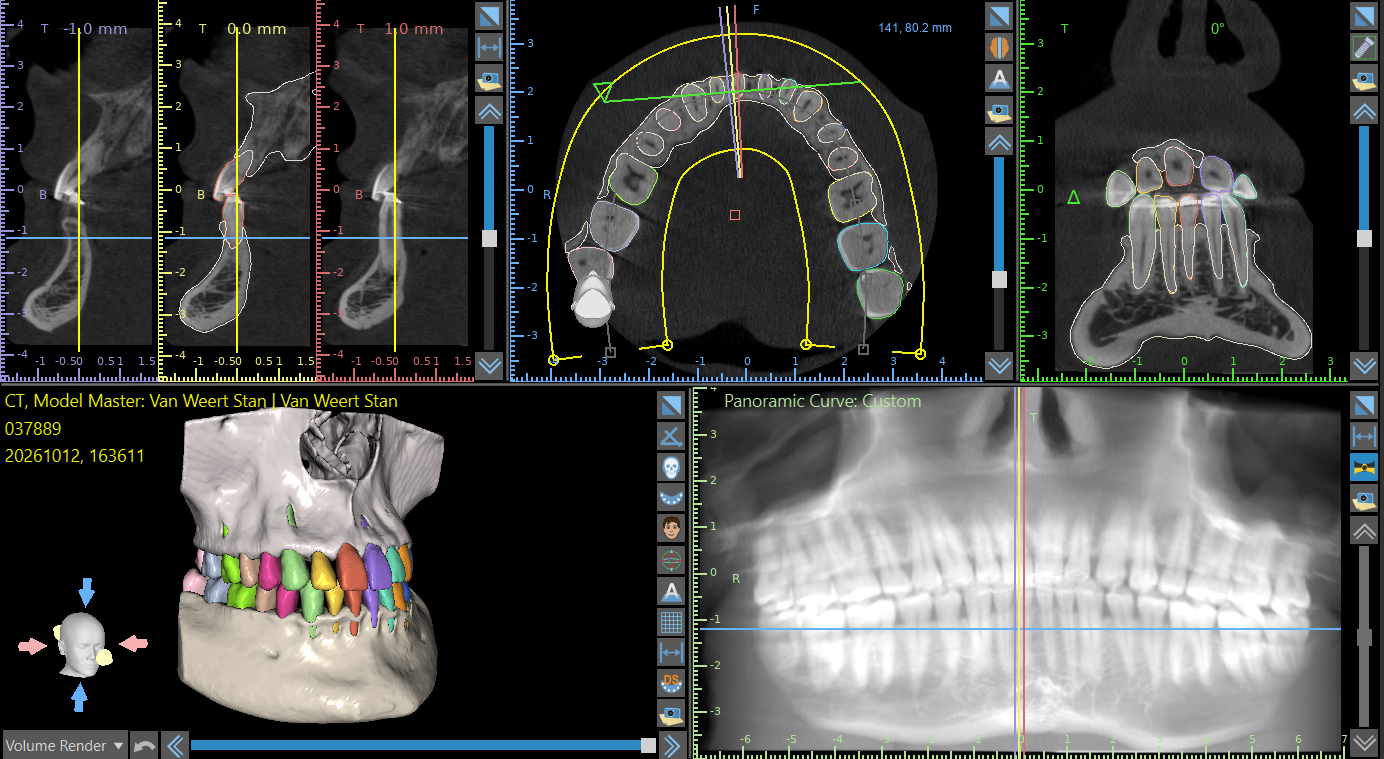Adjust the axial view slice slider

tap(999, 279)
